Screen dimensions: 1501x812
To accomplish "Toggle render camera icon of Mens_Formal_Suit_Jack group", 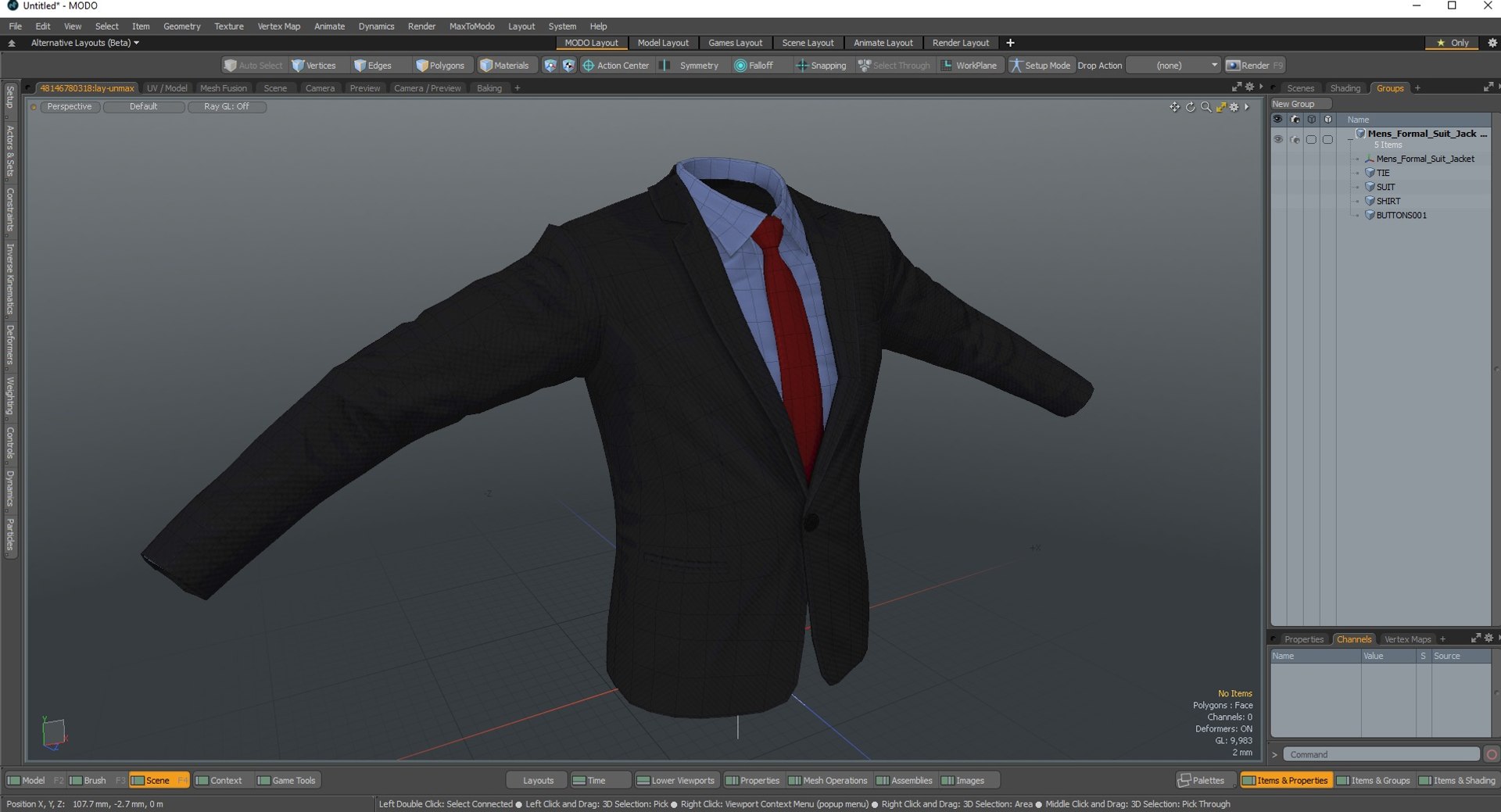I will 1295,140.
